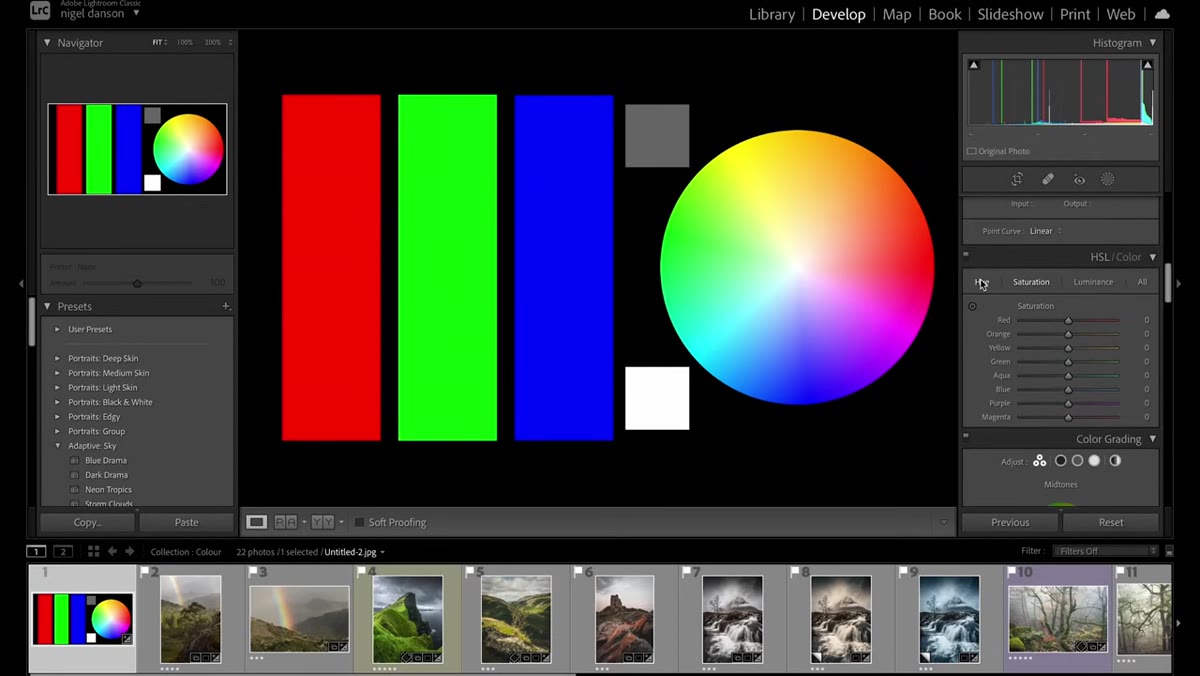The image size is (1200, 676).
Task: Adjust the Magenta saturation slider
Action: point(1068,417)
